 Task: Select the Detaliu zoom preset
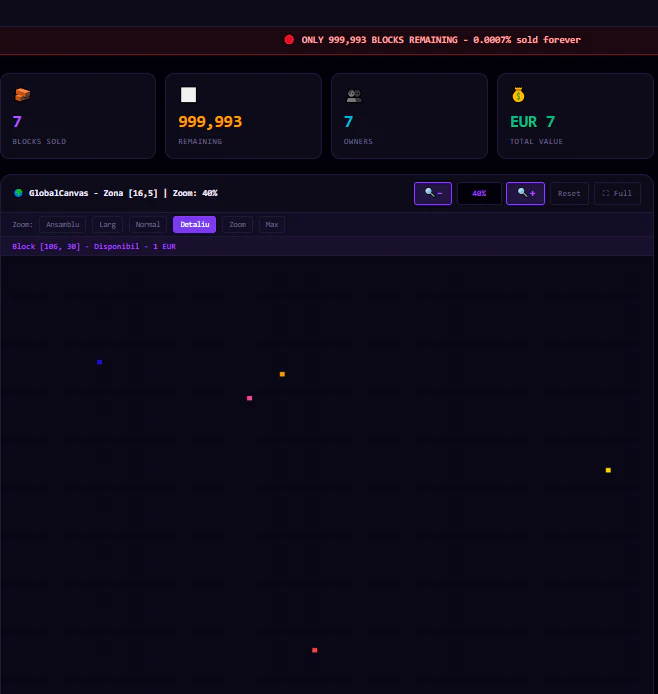click(x=194, y=224)
